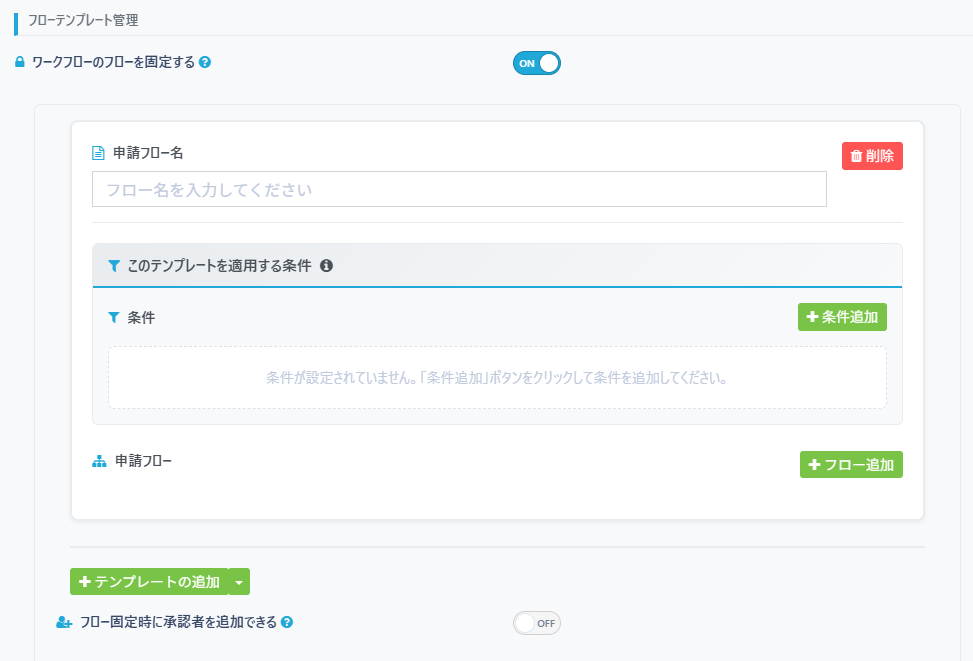Click the document icon next to 申請フロー名
Image resolution: width=973 pixels, height=661 pixels.
pyautogui.click(x=97, y=151)
